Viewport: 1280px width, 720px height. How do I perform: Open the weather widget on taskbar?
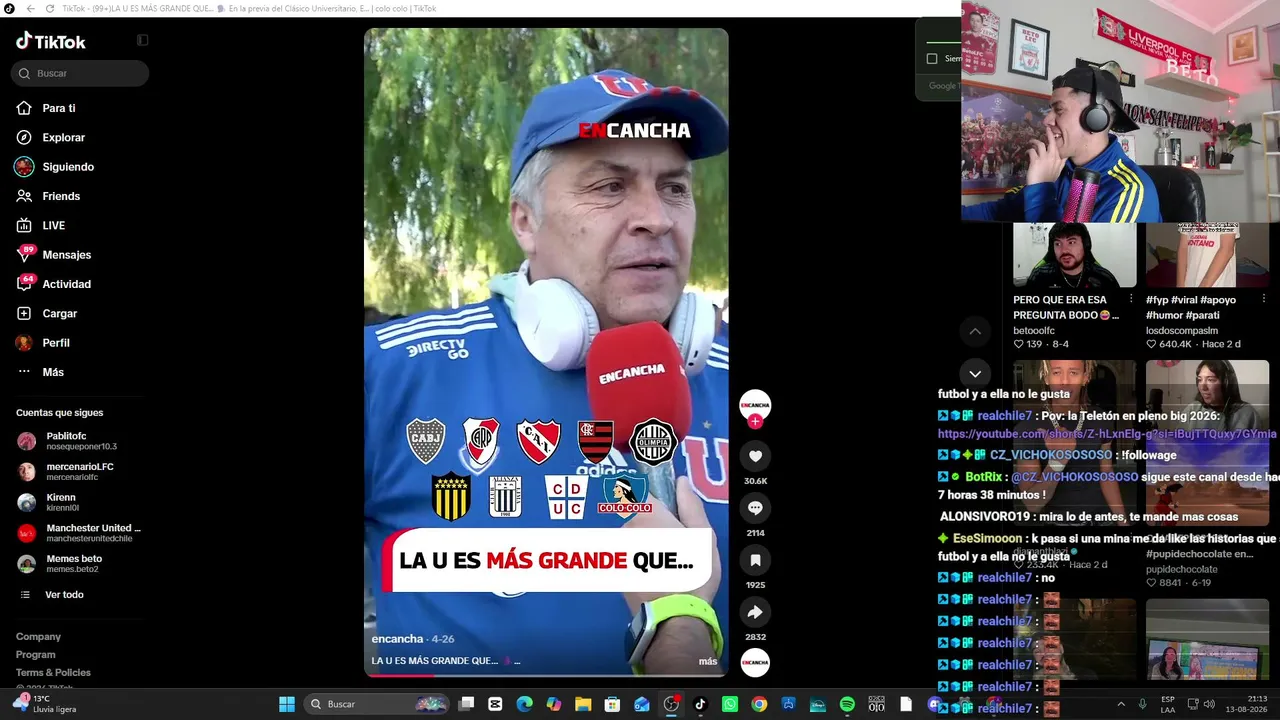point(46,704)
